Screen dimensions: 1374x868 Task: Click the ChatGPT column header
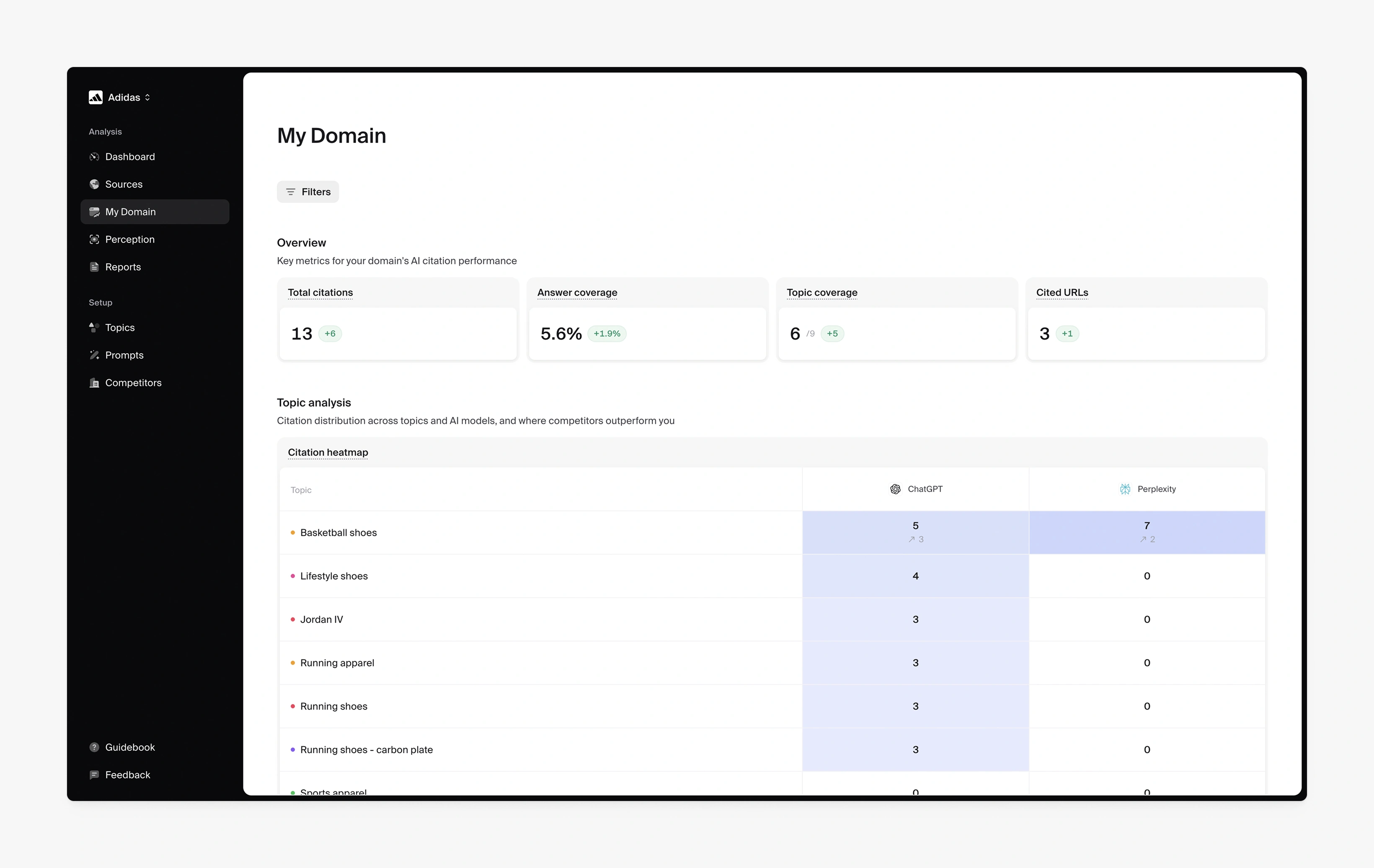click(916, 489)
